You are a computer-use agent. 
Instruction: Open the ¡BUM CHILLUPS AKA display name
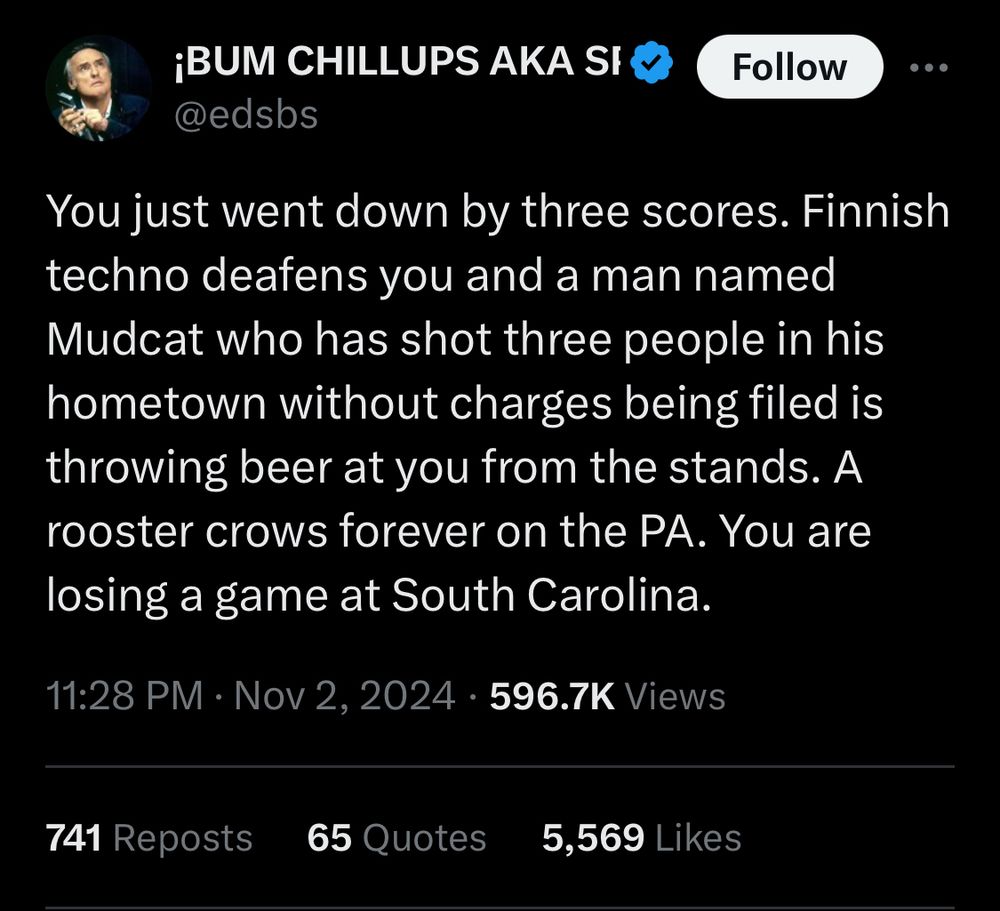[397, 61]
